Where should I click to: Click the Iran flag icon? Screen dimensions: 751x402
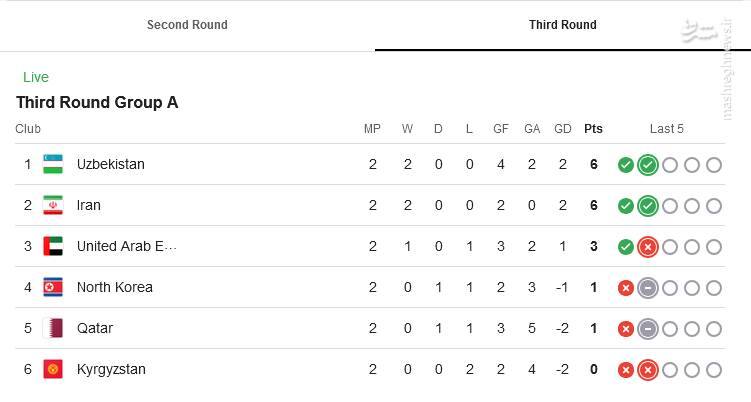pyautogui.click(x=53, y=205)
